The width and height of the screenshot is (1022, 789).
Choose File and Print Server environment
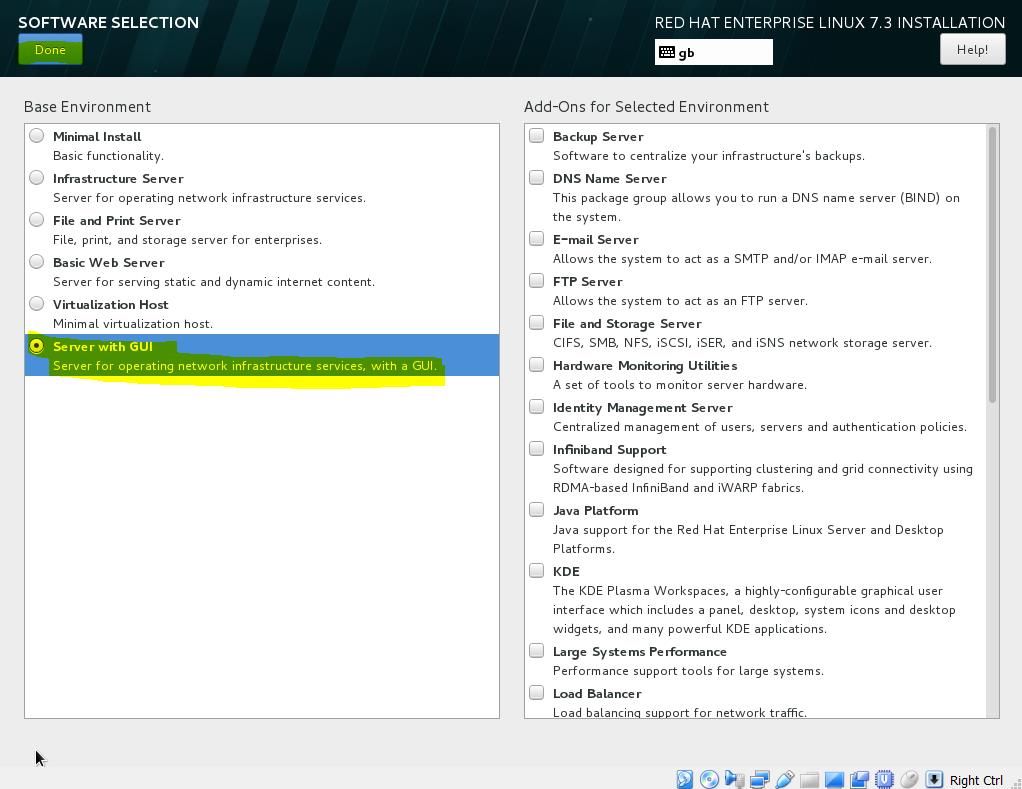(x=36, y=220)
